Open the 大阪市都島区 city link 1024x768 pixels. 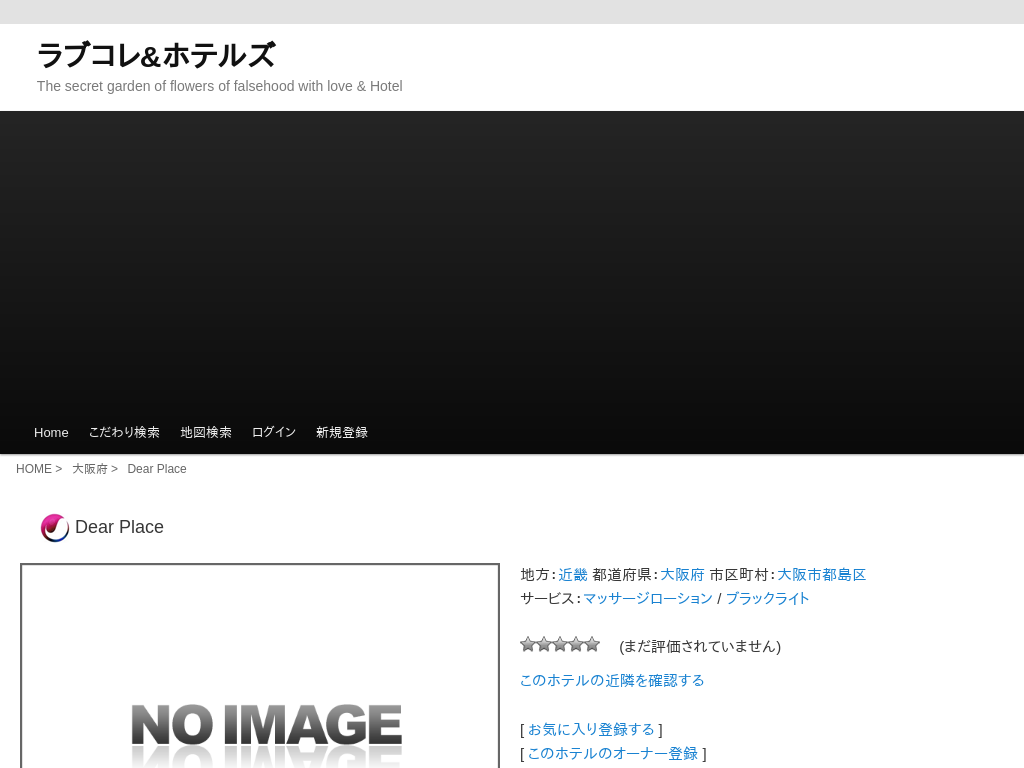(x=822, y=575)
